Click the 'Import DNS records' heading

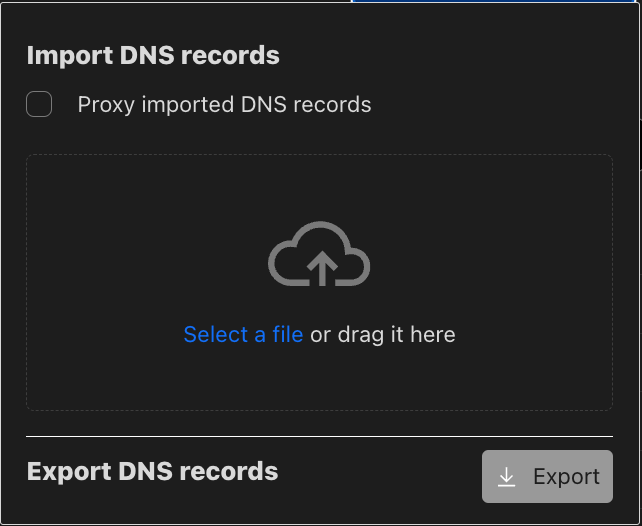[x=153, y=55]
